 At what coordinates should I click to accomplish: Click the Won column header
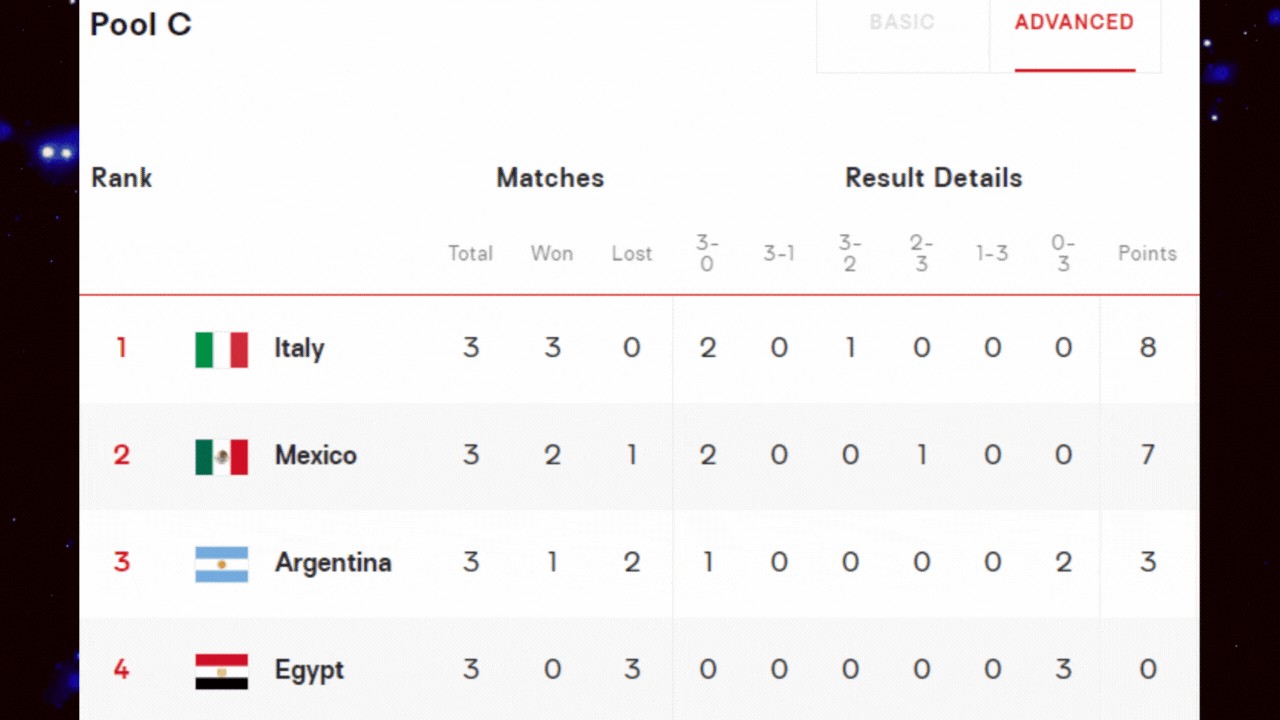pos(552,254)
